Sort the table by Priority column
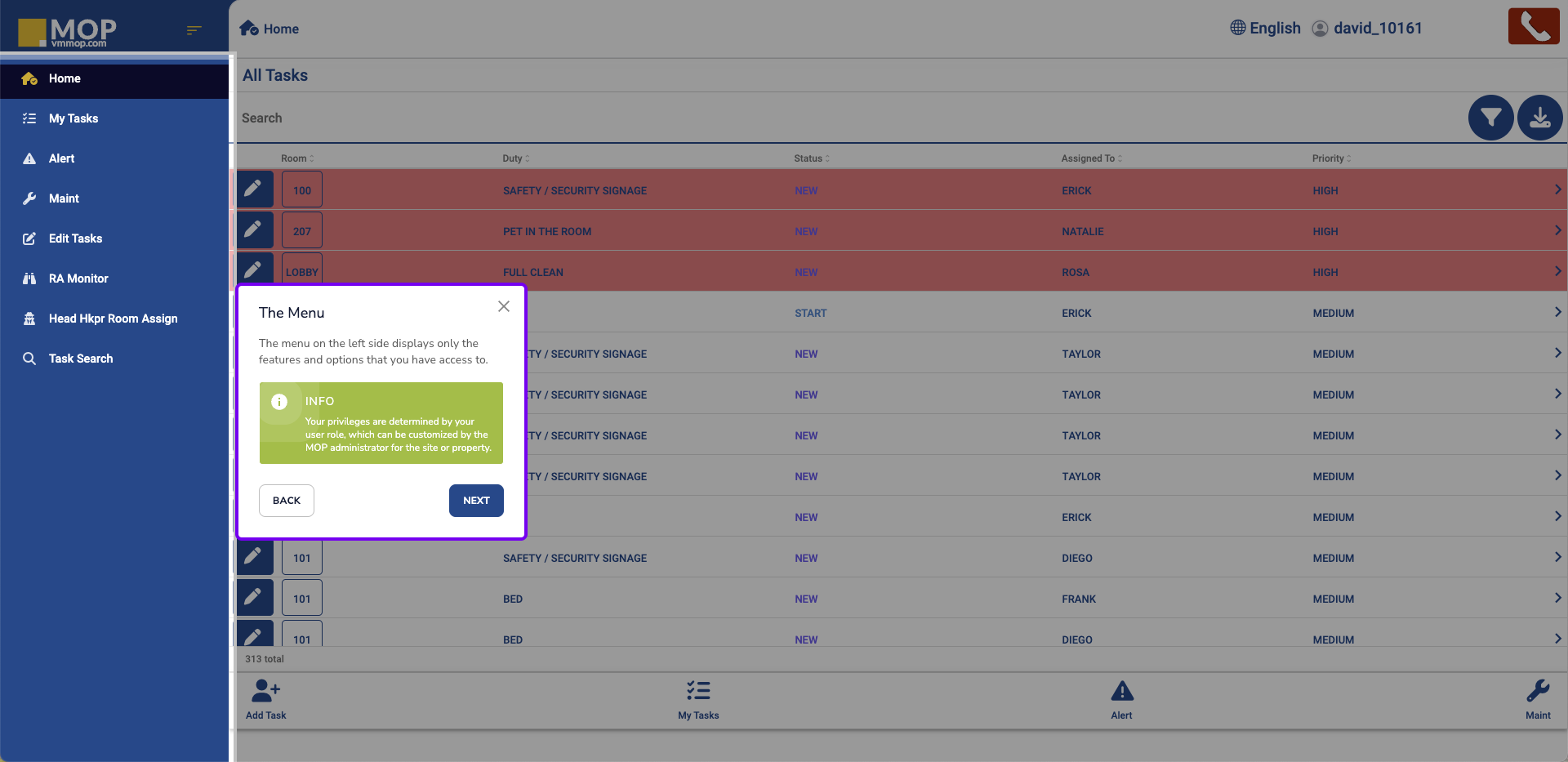The height and width of the screenshot is (762, 1568). point(1331,158)
